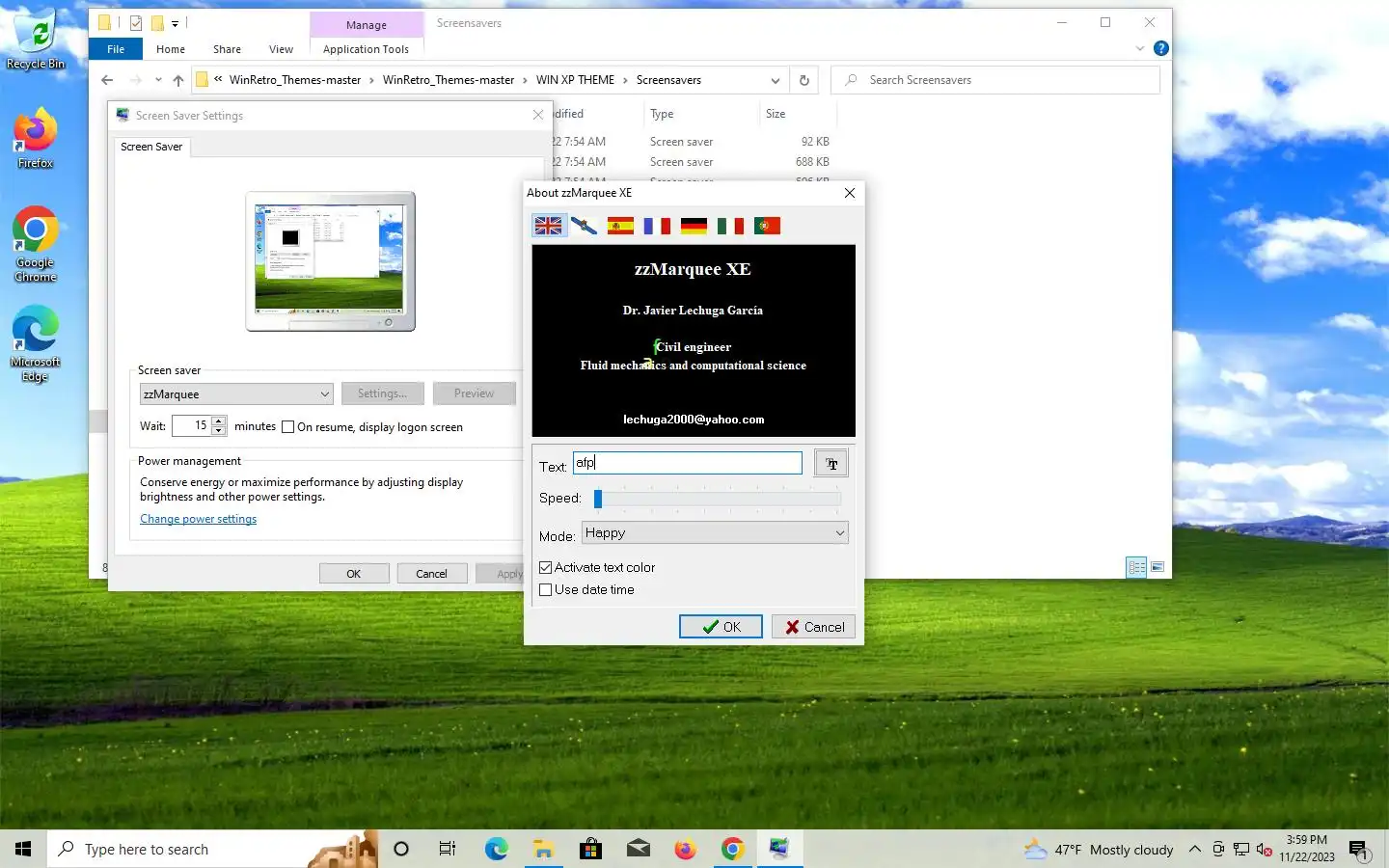Expand the address bar history dropdown
The height and width of the screenshot is (868, 1389).
pos(775,80)
